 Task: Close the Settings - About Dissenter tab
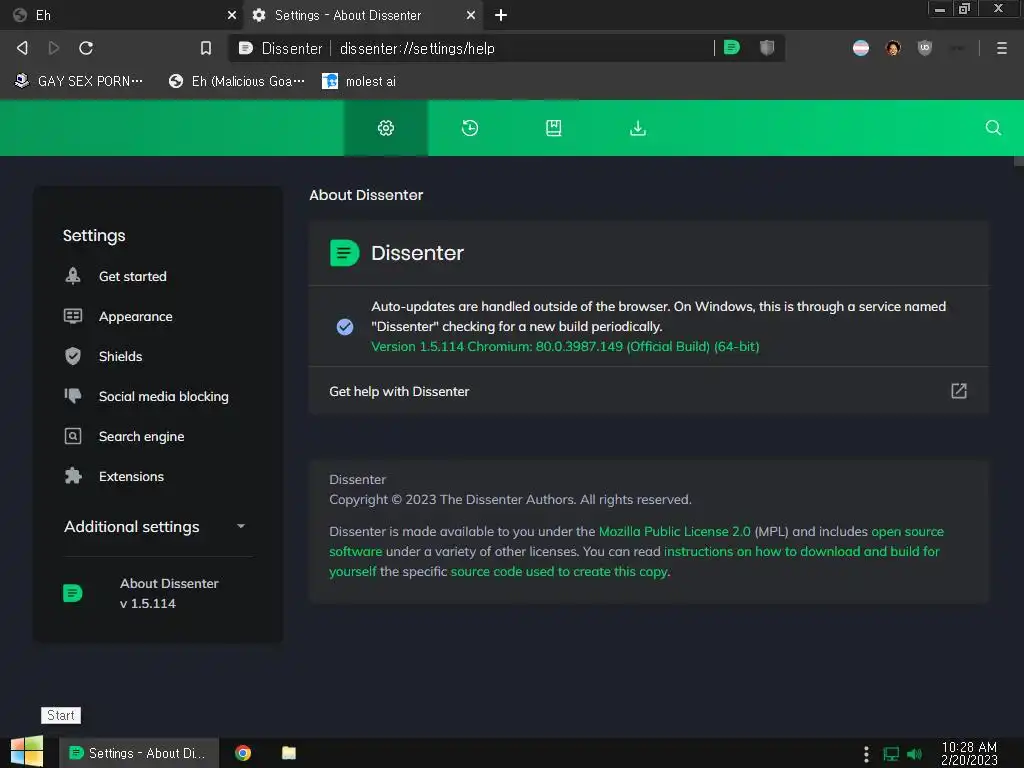click(470, 15)
